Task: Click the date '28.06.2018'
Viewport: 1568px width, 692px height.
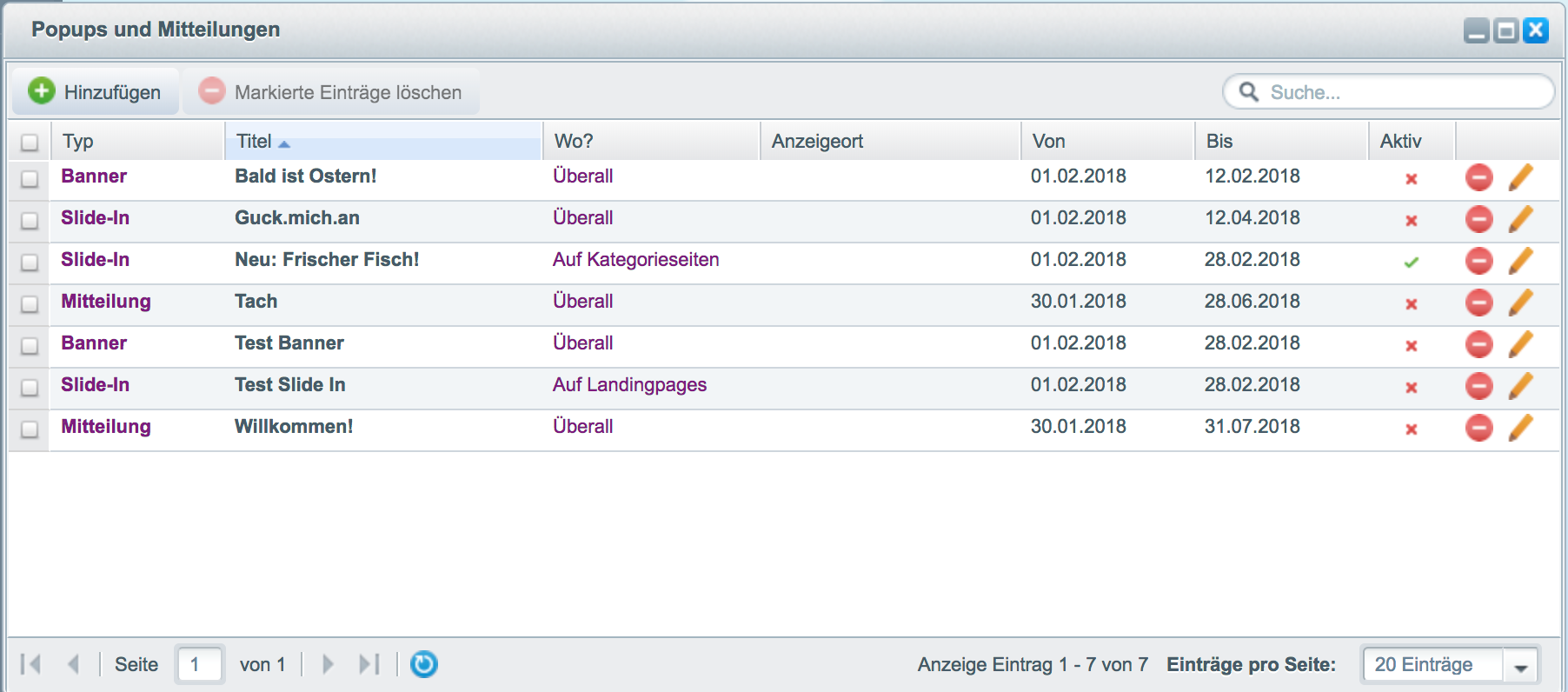Action: [x=1252, y=302]
